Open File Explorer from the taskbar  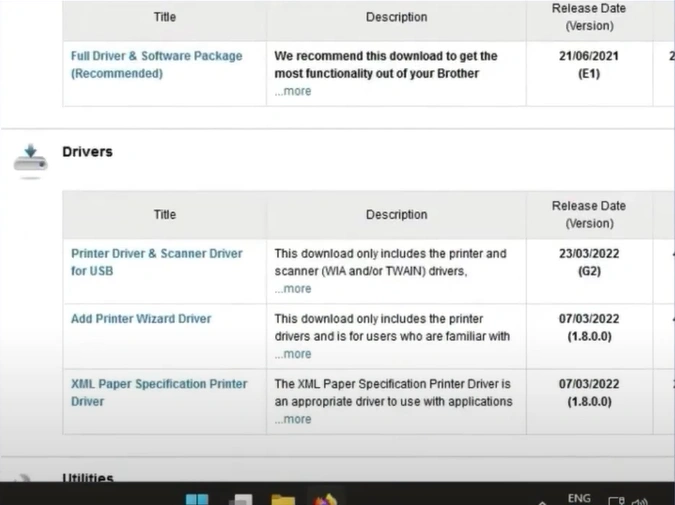click(283, 499)
